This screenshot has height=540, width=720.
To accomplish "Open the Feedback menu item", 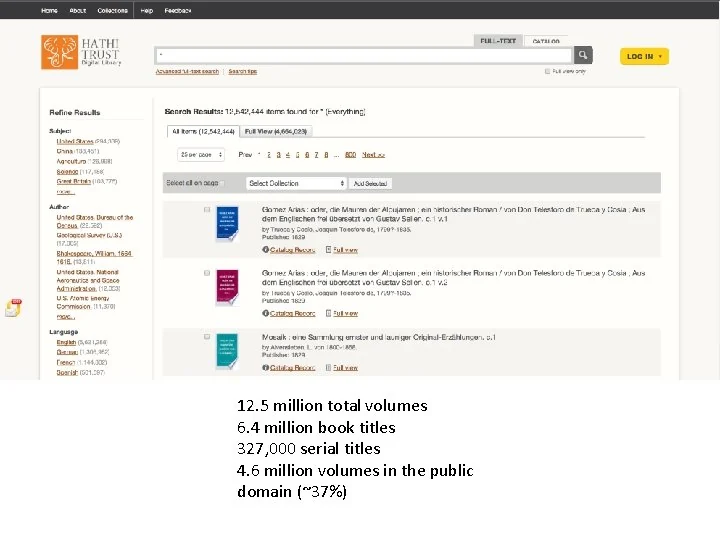I will click(x=178, y=11).
